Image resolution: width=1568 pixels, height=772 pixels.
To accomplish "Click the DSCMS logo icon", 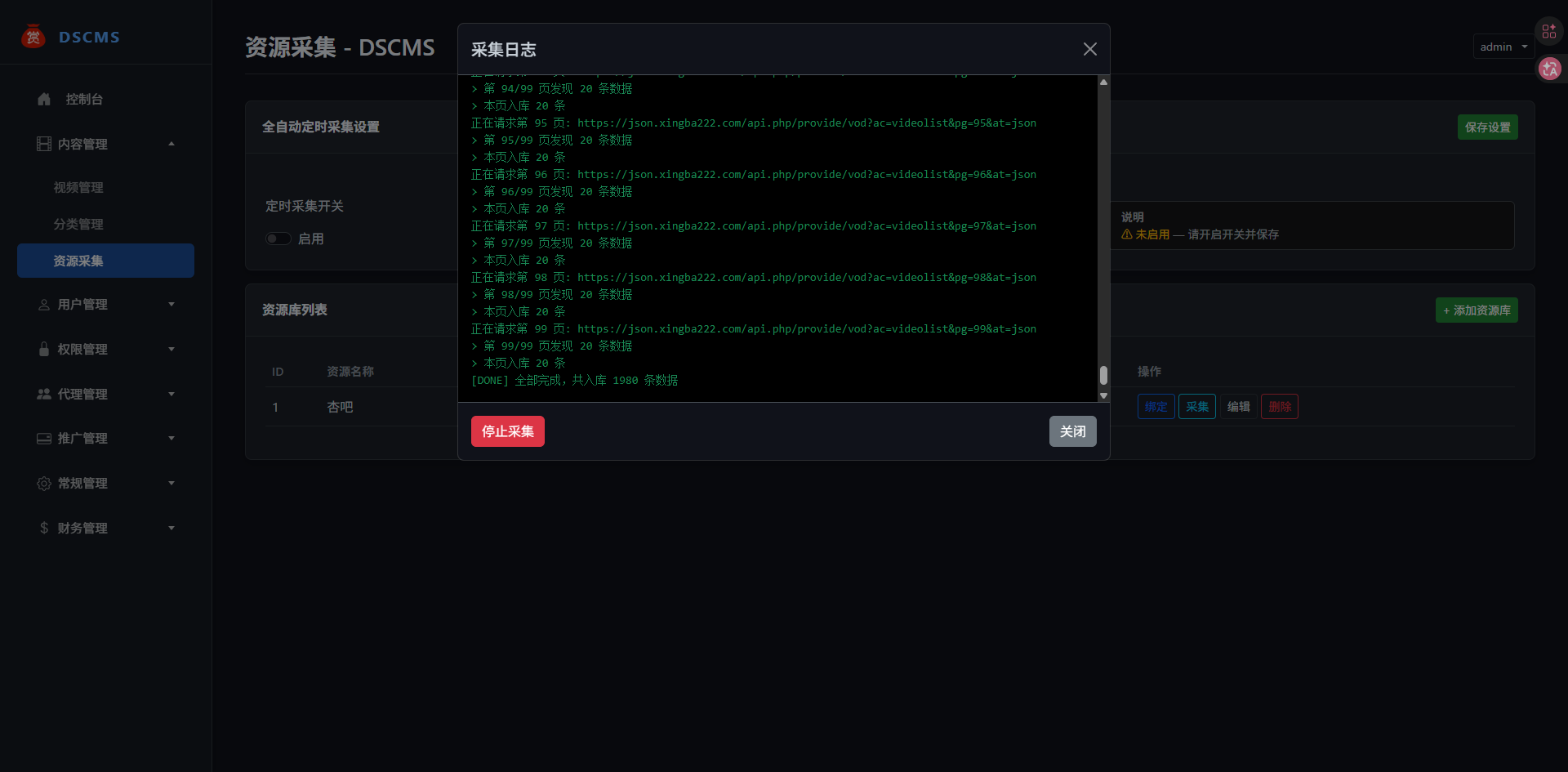I will pyautogui.click(x=33, y=37).
